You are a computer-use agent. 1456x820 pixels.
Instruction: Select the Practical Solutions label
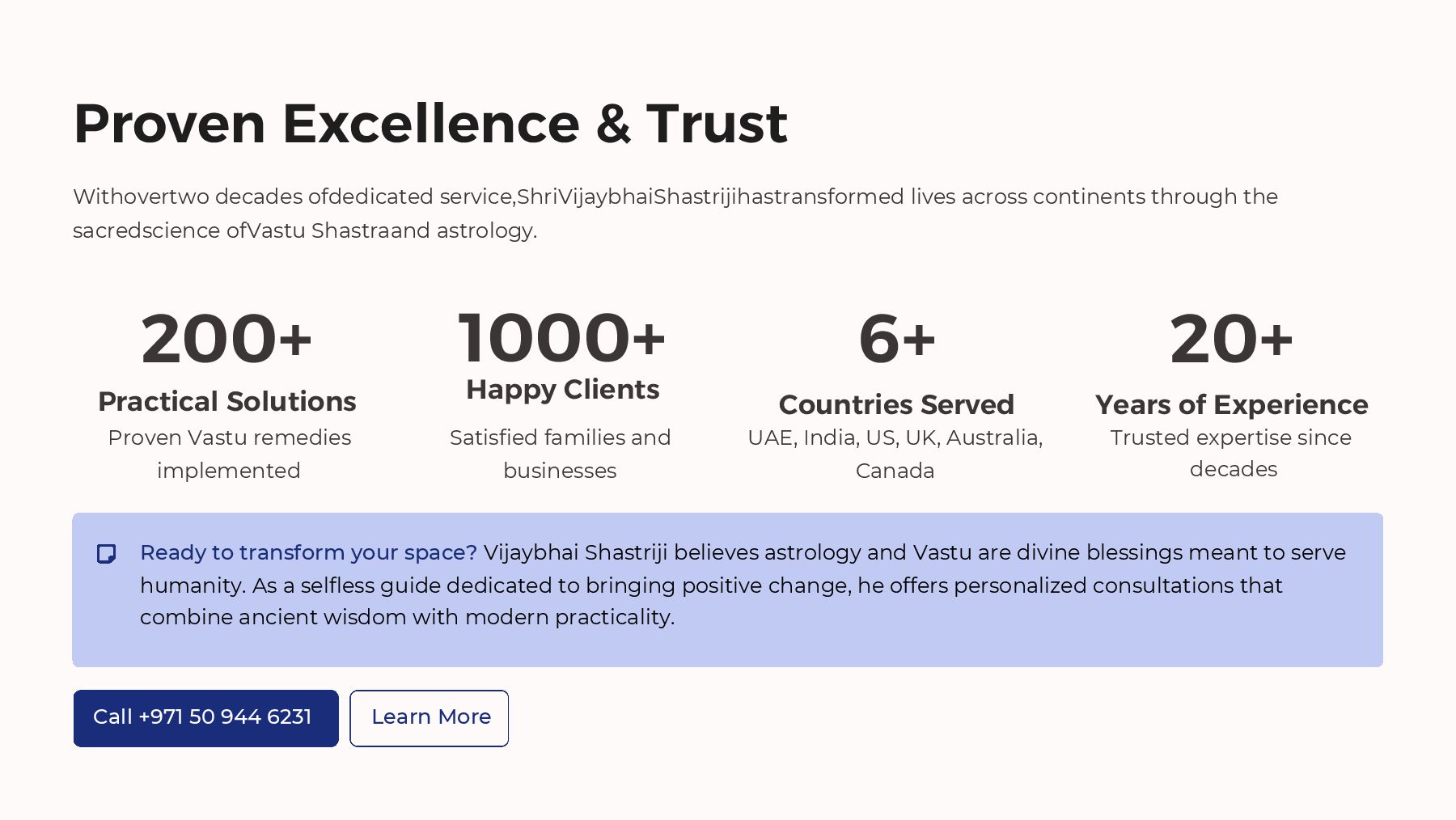pyautogui.click(x=226, y=401)
